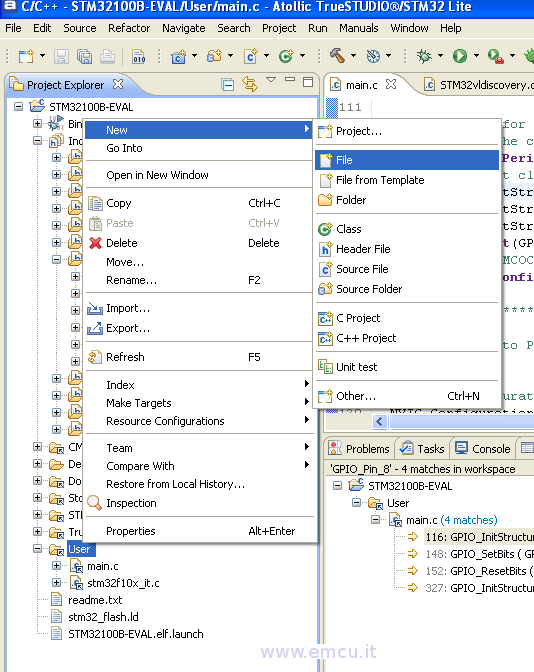Viewport: 534px width, 672px height.
Task: Click the Debug bug icon
Action: pos(424,56)
